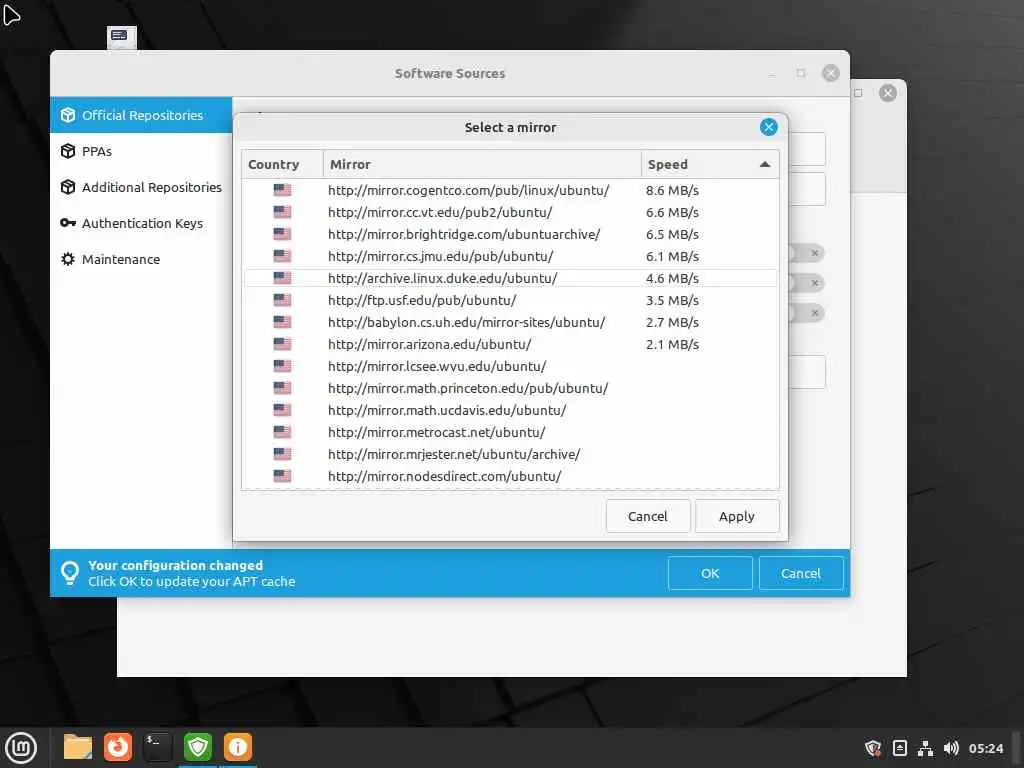Click the lightbulb icon in the notification bar
Image resolution: width=1024 pixels, height=768 pixels.
coord(69,573)
